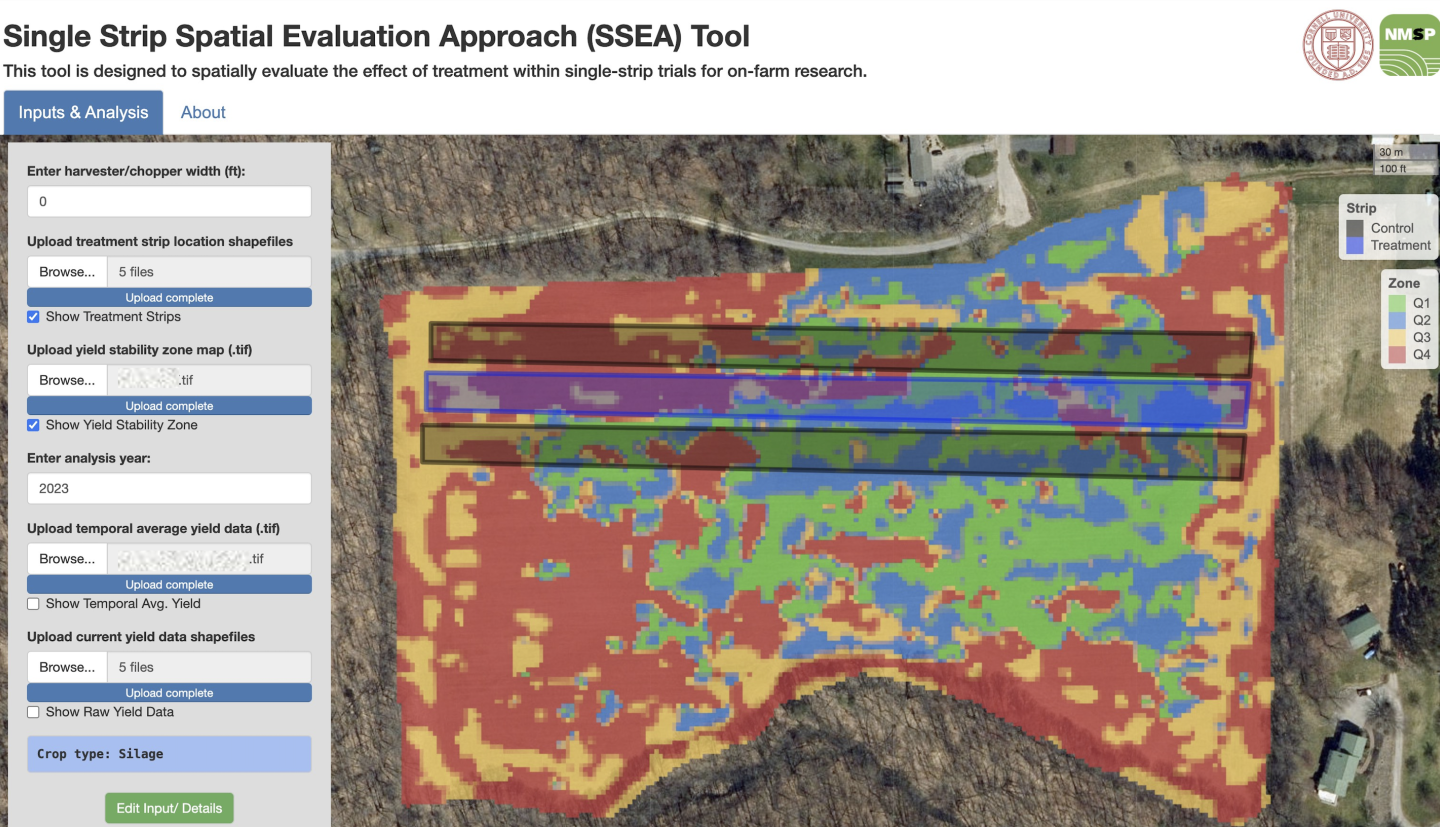
Task: Click the harvester/chopper width input field
Action: coord(169,201)
